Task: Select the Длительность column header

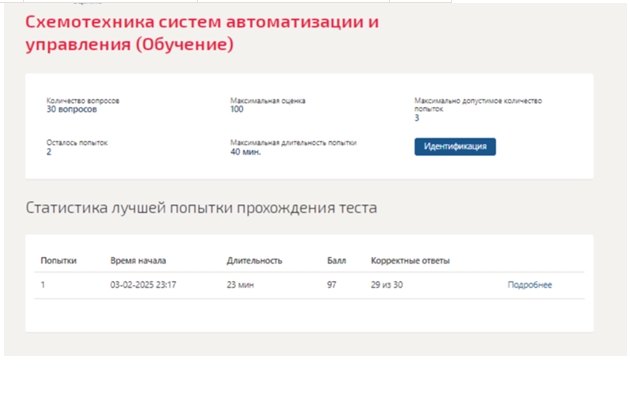Action: [x=254, y=261]
